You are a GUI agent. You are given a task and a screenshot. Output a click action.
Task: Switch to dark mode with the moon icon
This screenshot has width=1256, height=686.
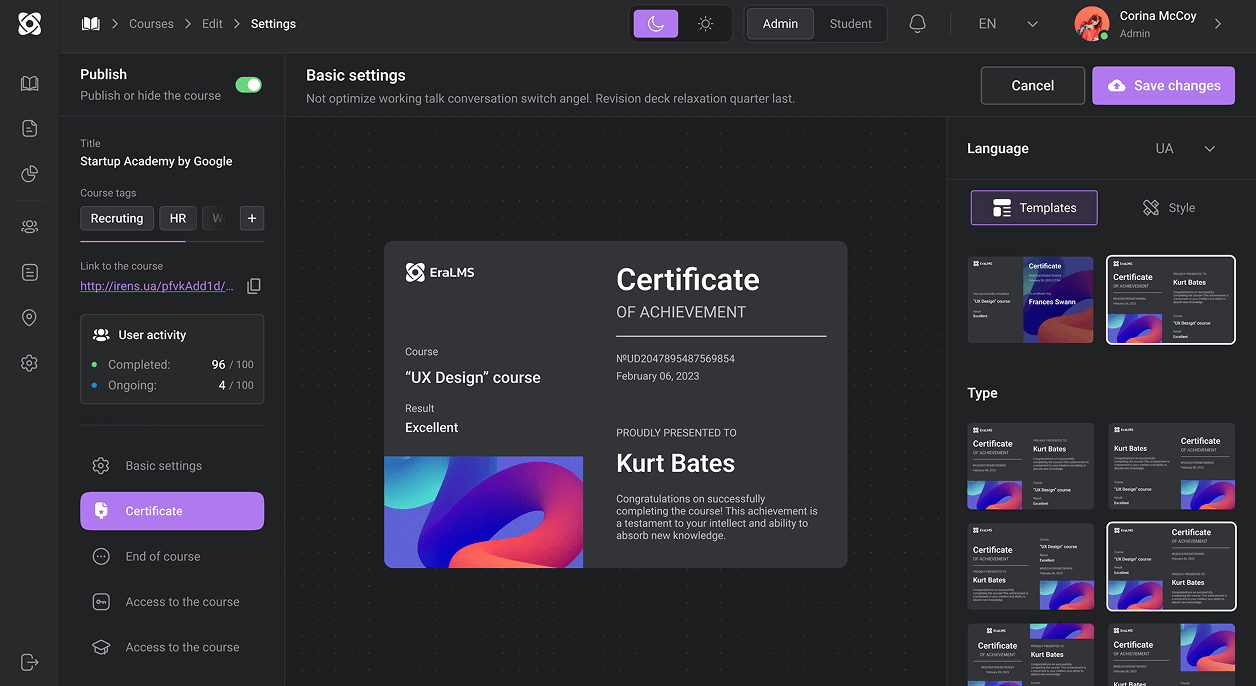pyautogui.click(x=656, y=24)
